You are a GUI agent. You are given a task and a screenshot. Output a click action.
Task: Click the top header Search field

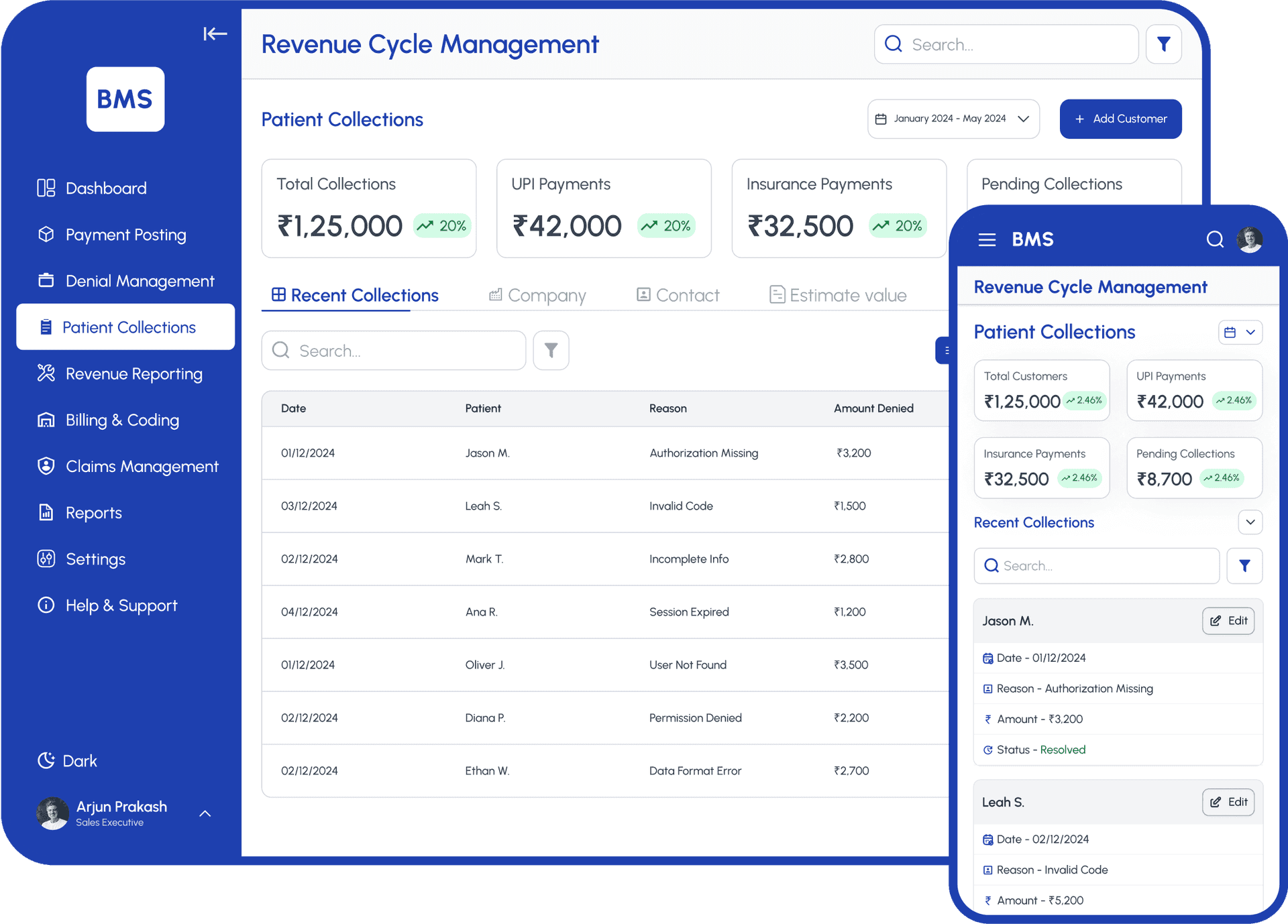point(1006,44)
